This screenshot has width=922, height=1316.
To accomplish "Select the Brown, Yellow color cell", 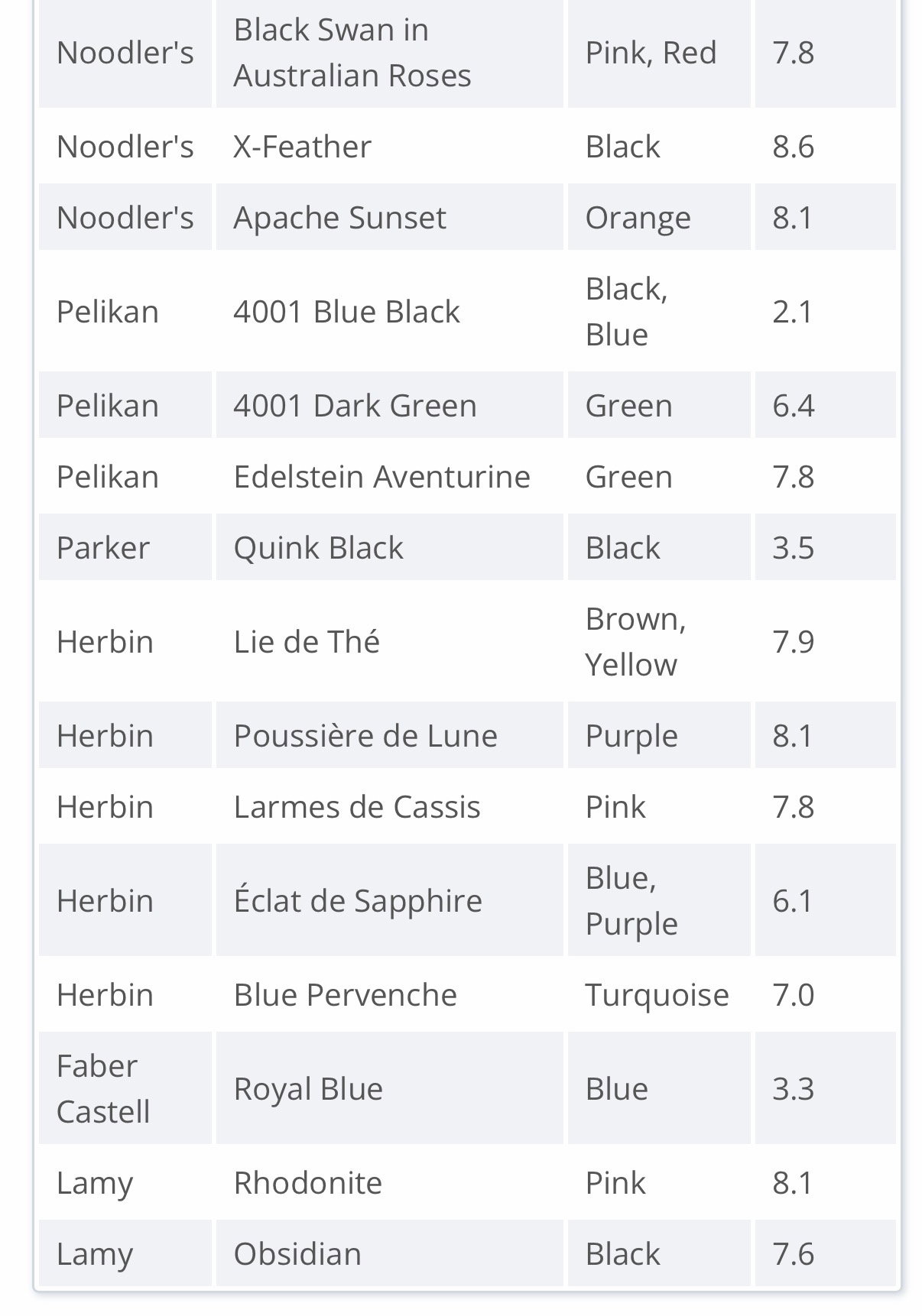I will [x=659, y=641].
